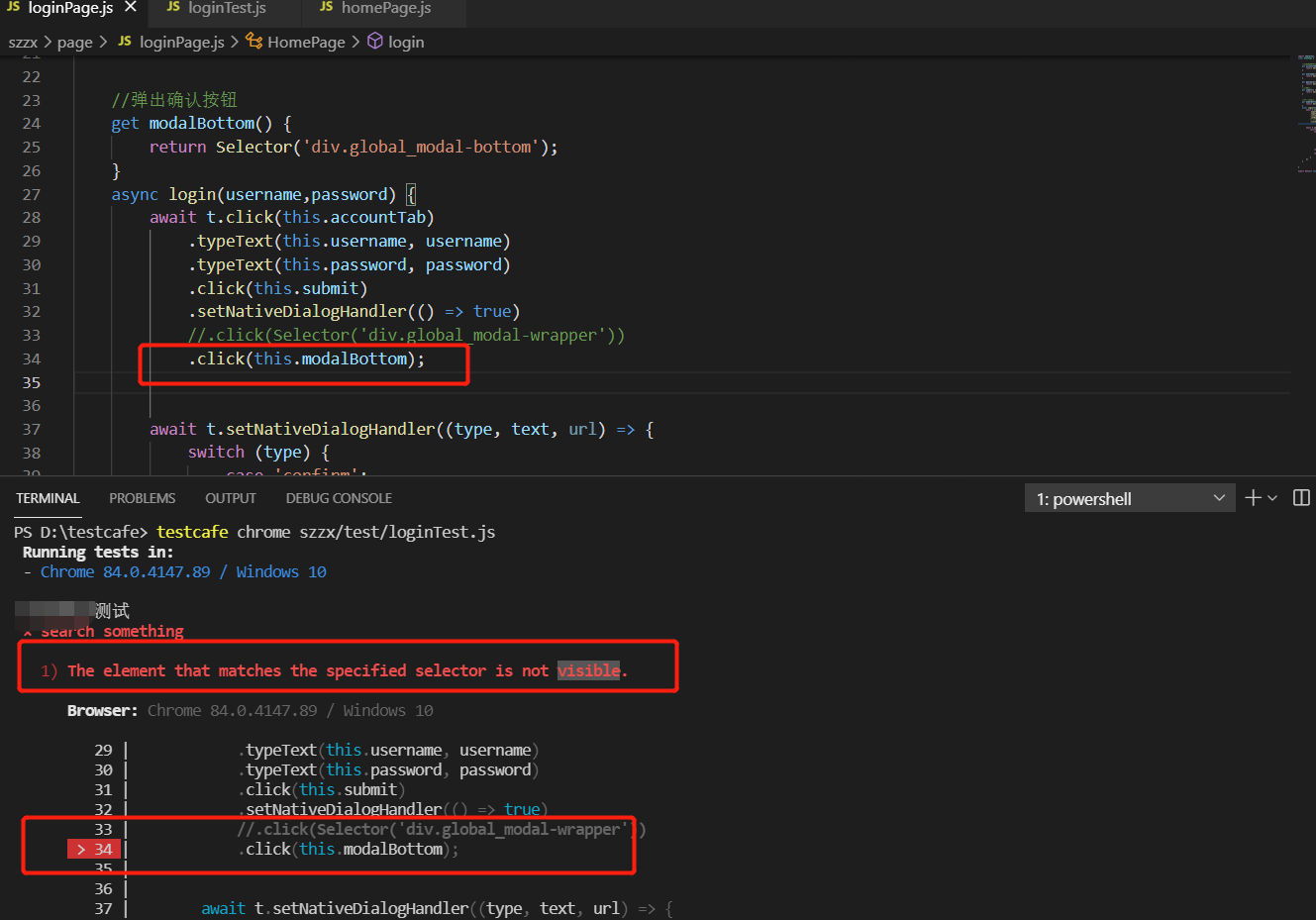Click the split terminal icon
Screen dimensions: 1316x920
(x=1301, y=498)
